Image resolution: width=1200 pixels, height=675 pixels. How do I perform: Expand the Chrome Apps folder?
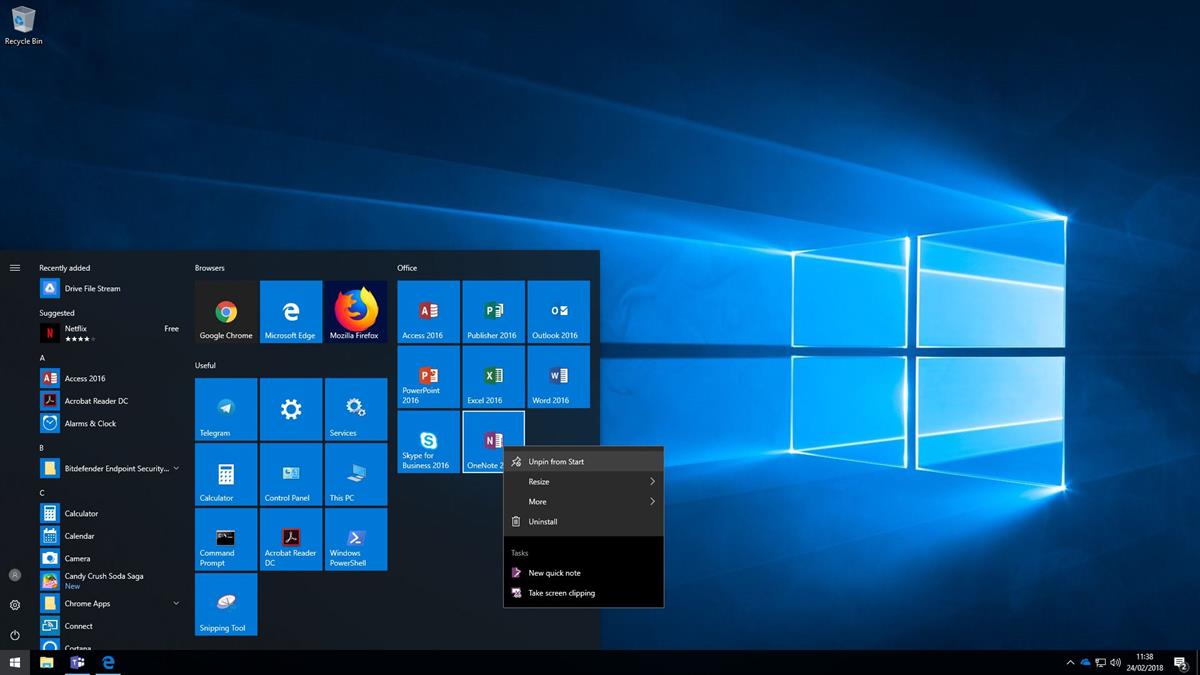click(110, 604)
